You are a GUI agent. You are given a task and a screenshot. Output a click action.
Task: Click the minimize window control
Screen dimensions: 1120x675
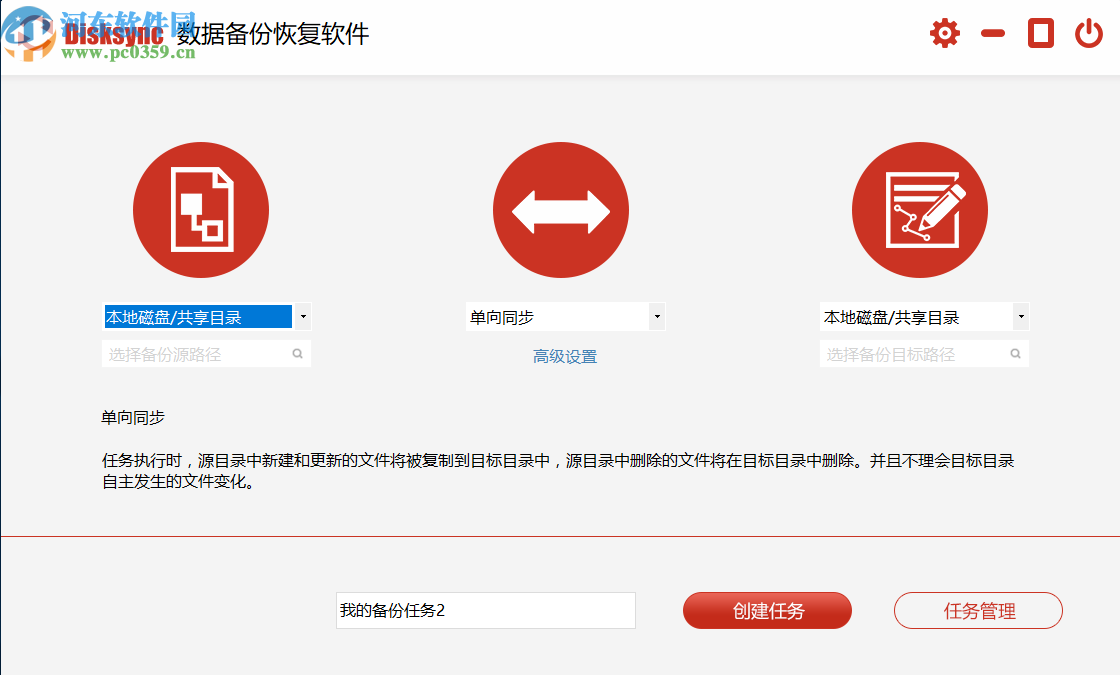(991, 32)
